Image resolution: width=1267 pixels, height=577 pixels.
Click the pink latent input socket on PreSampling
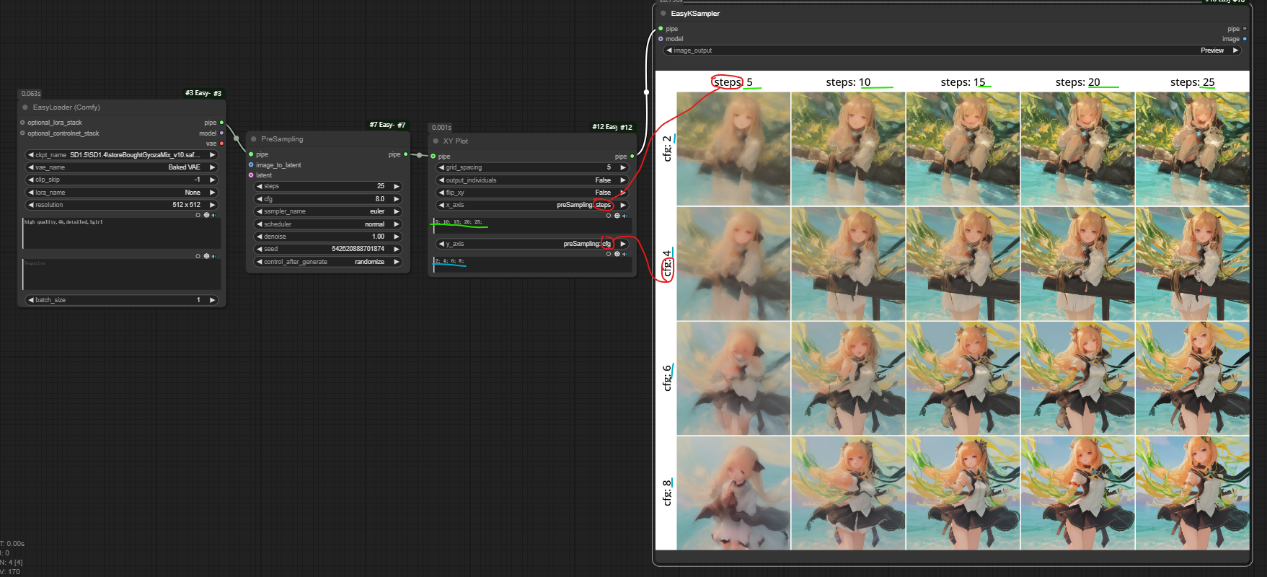[251, 175]
